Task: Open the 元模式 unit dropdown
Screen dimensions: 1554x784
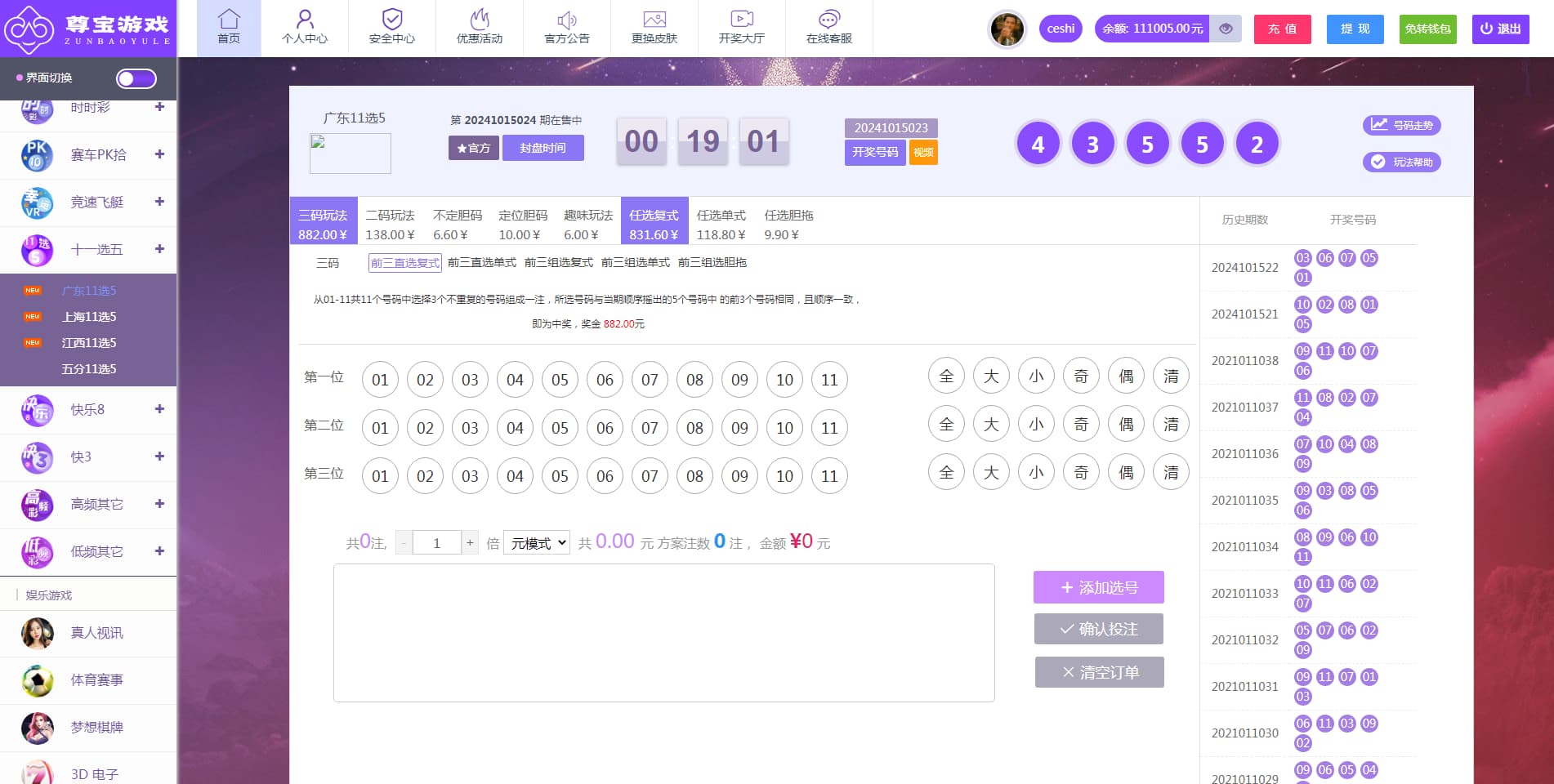Action: (x=537, y=543)
